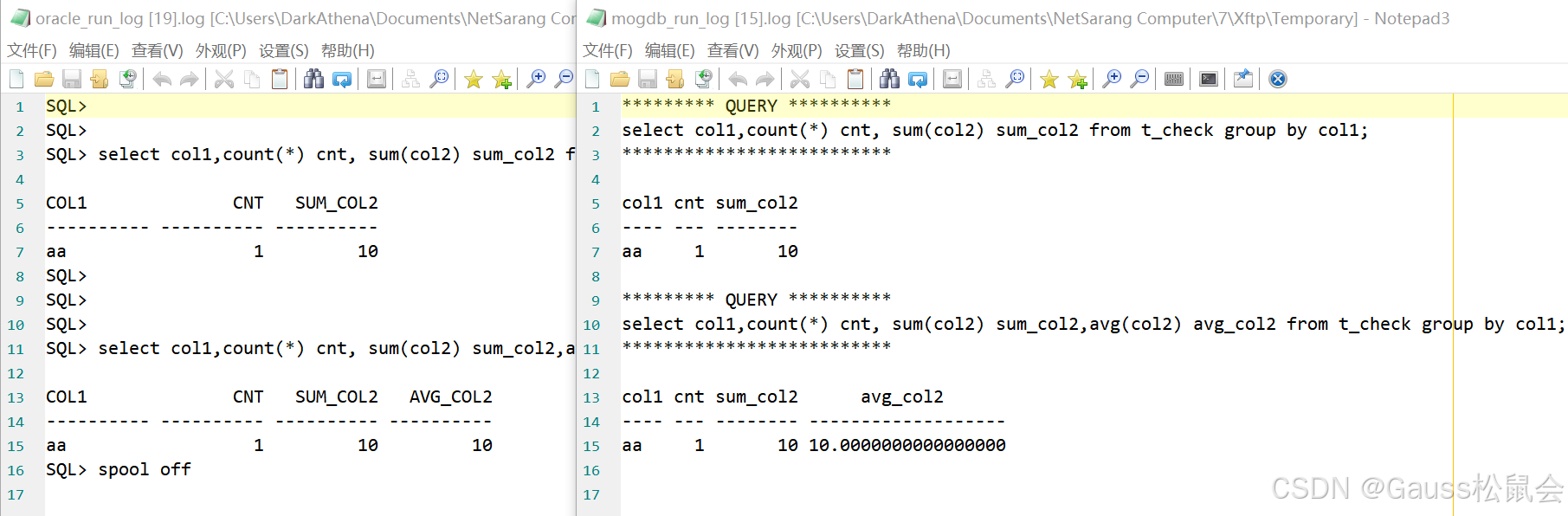Click AVG_COL2 column header in oracle log
This screenshot has height=516, width=1568.
coord(451,397)
